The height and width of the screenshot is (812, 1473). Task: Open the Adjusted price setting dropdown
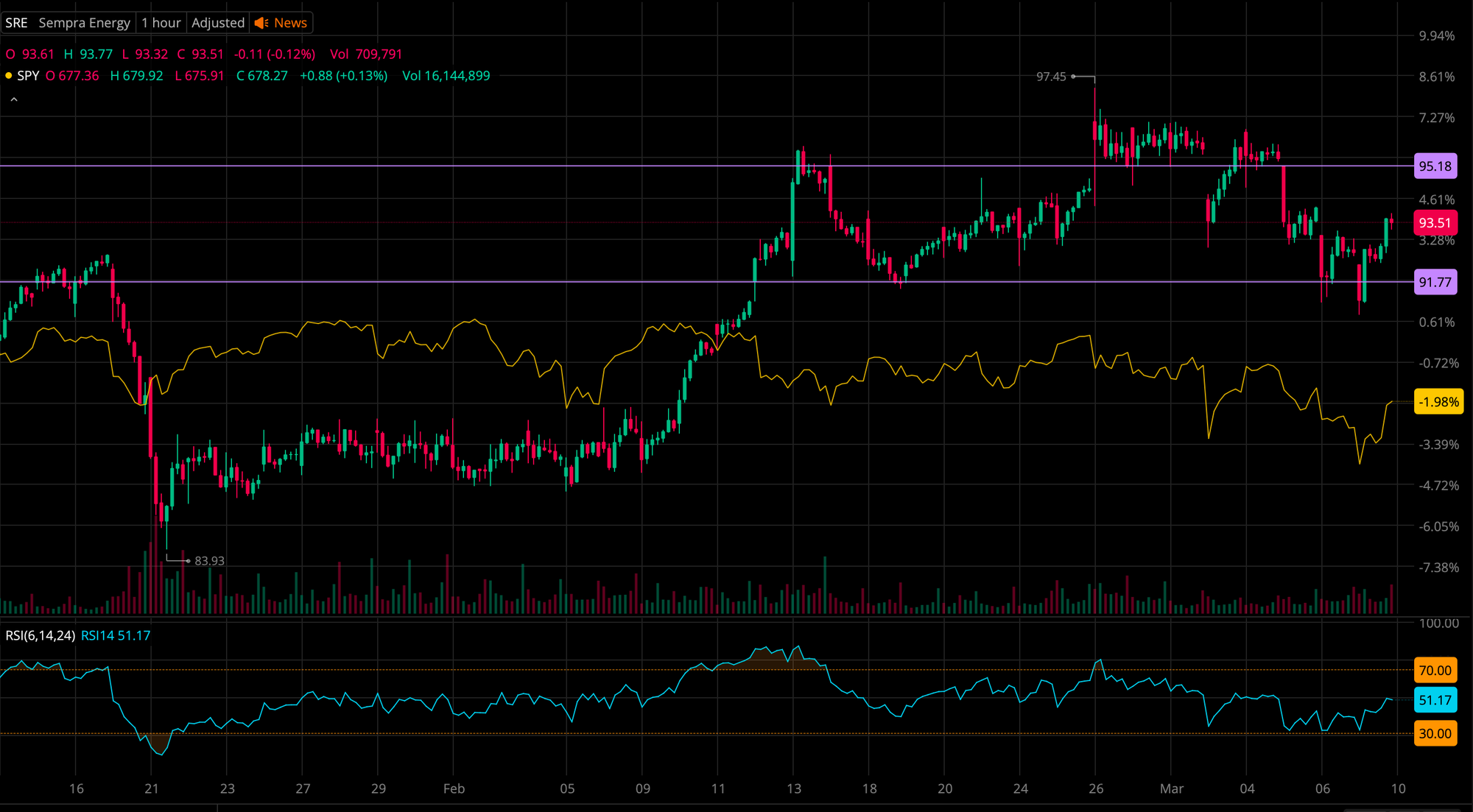[217, 23]
